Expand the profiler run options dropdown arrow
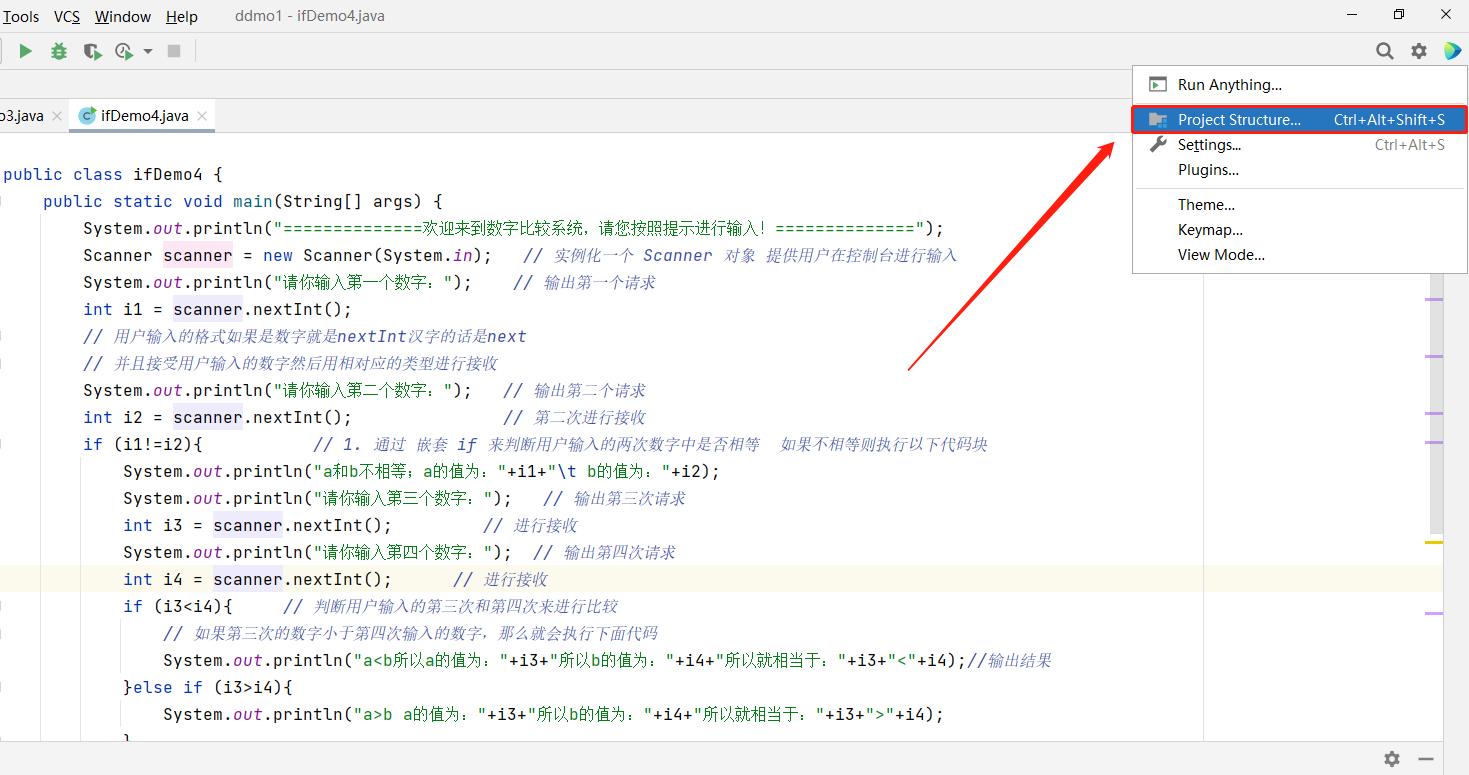 [148, 51]
